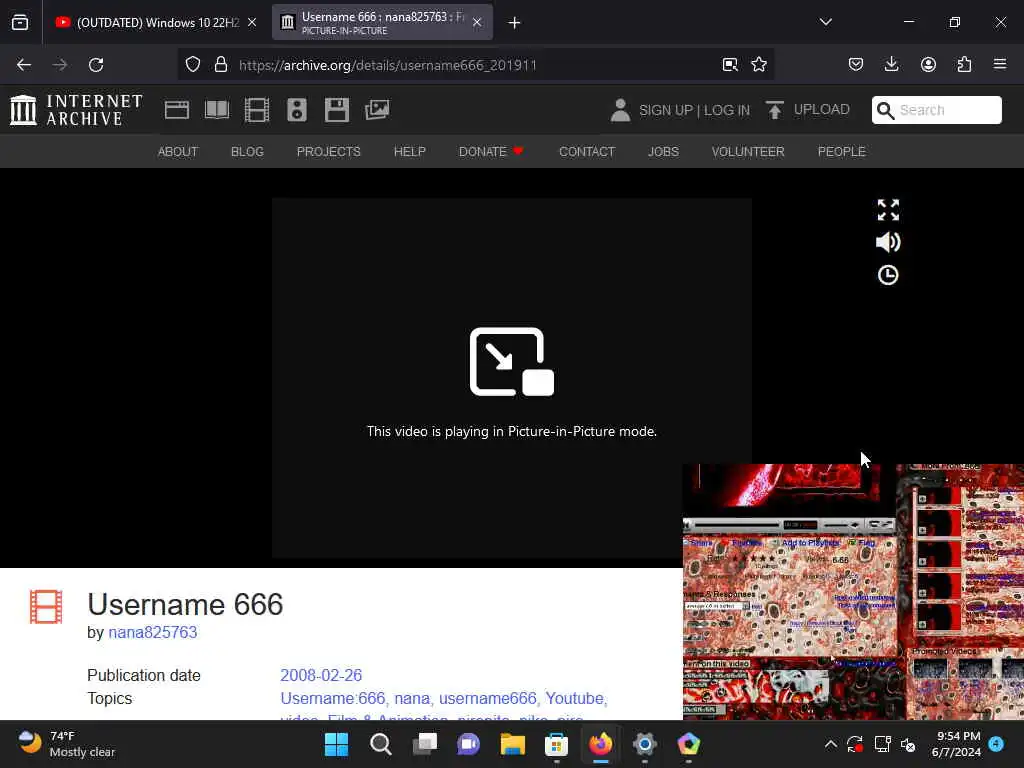The image size is (1024, 768).
Task: Click the Youtube topic link
Action: tap(574, 699)
